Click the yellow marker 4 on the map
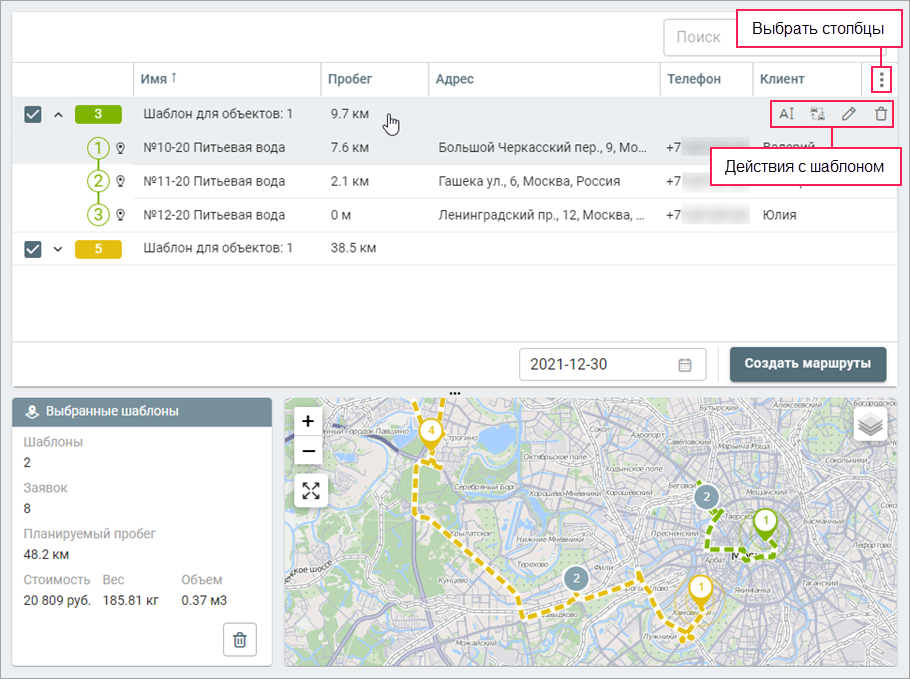910x679 pixels. (430, 432)
